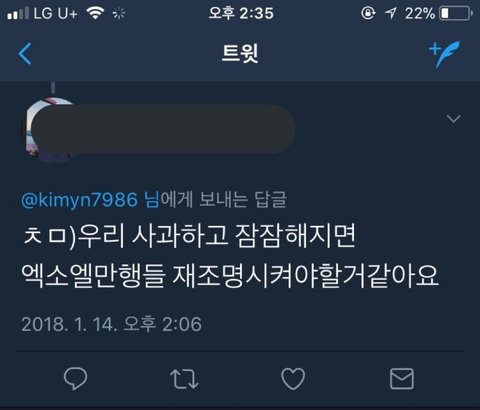Tap the tweet text starting with ㅊㅁ)우리
This screenshot has height=410, width=480.
click(x=230, y=256)
